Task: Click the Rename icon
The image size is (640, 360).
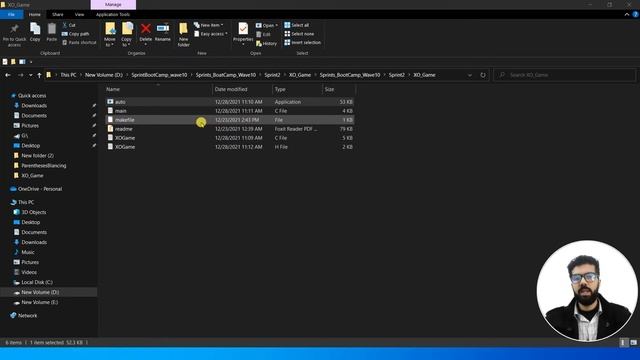Action: pos(163,28)
